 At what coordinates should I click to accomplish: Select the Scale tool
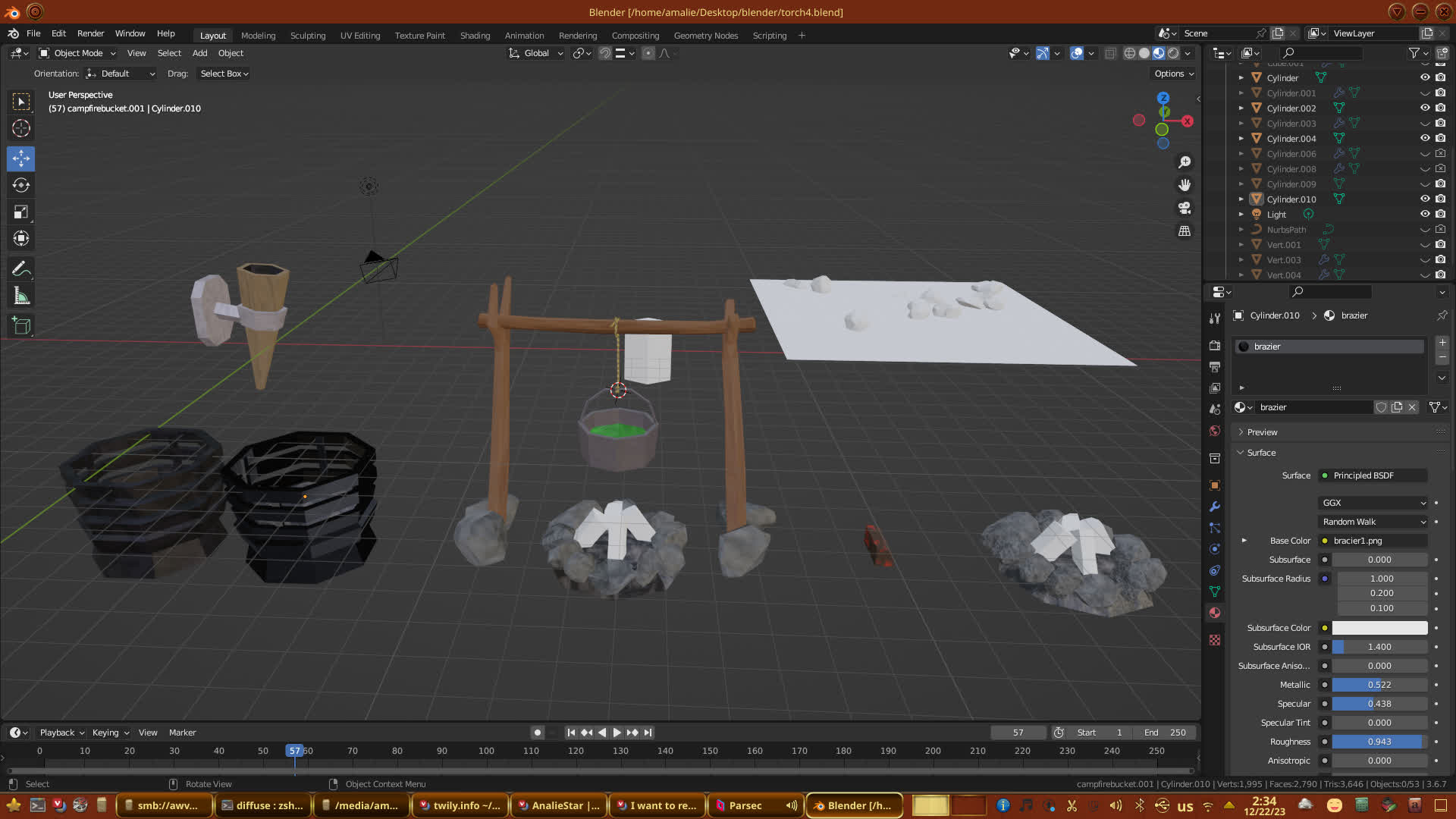pos(21,212)
